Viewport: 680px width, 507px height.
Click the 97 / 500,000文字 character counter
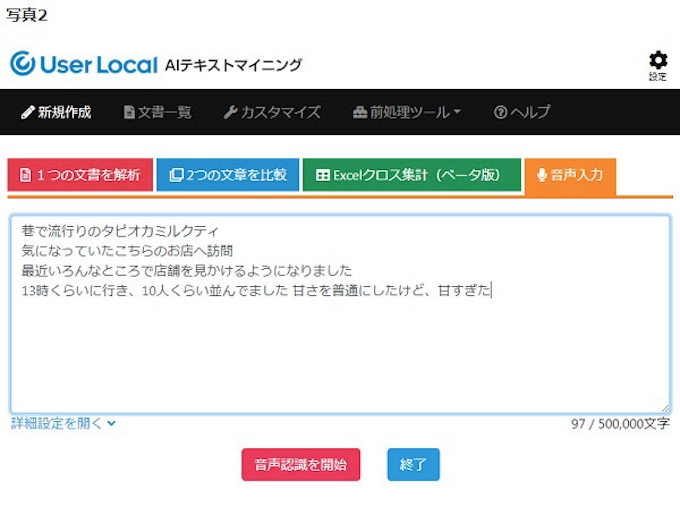pyautogui.click(x=620, y=424)
